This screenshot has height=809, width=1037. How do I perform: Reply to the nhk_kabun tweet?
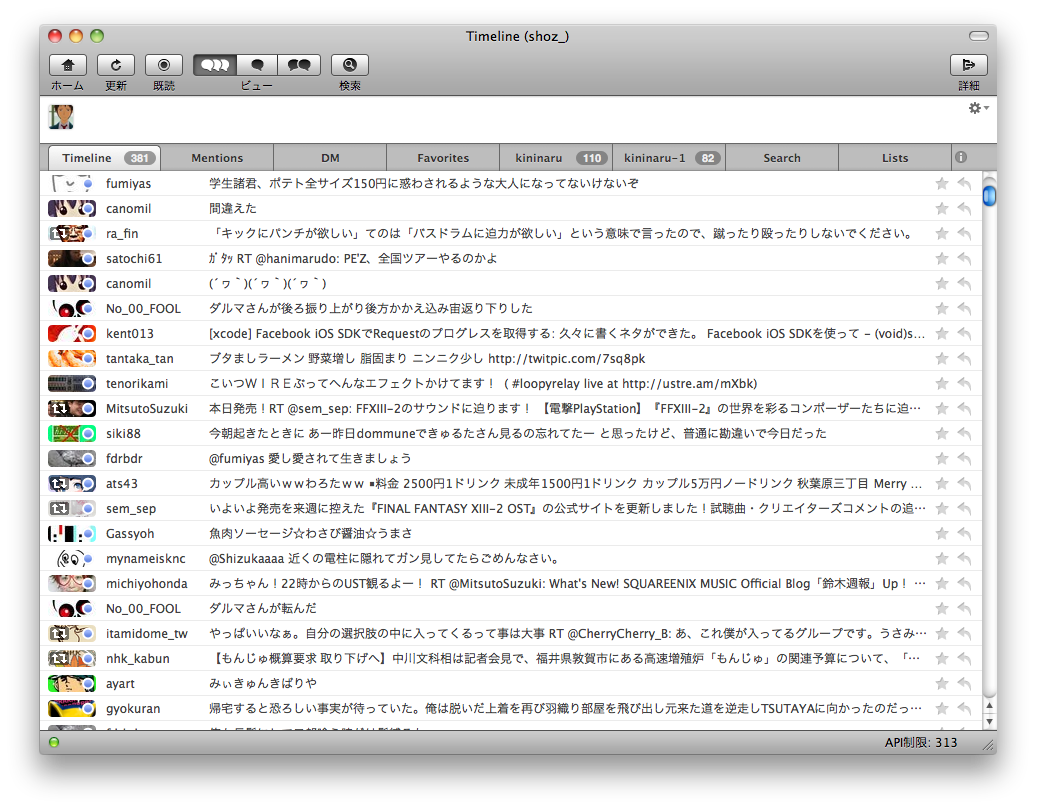point(965,659)
